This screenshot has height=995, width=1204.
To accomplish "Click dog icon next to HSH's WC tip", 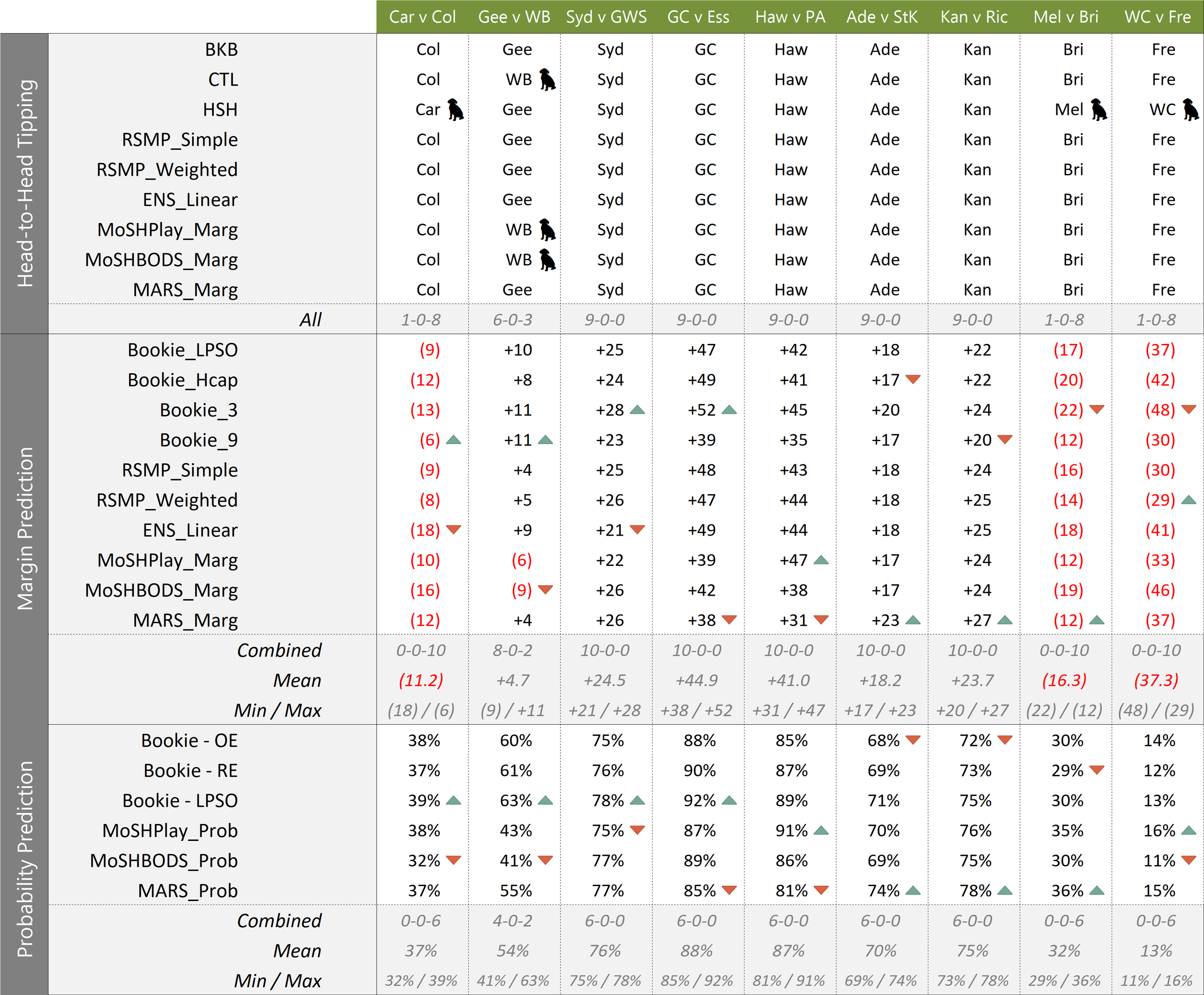I will pyautogui.click(x=1190, y=109).
